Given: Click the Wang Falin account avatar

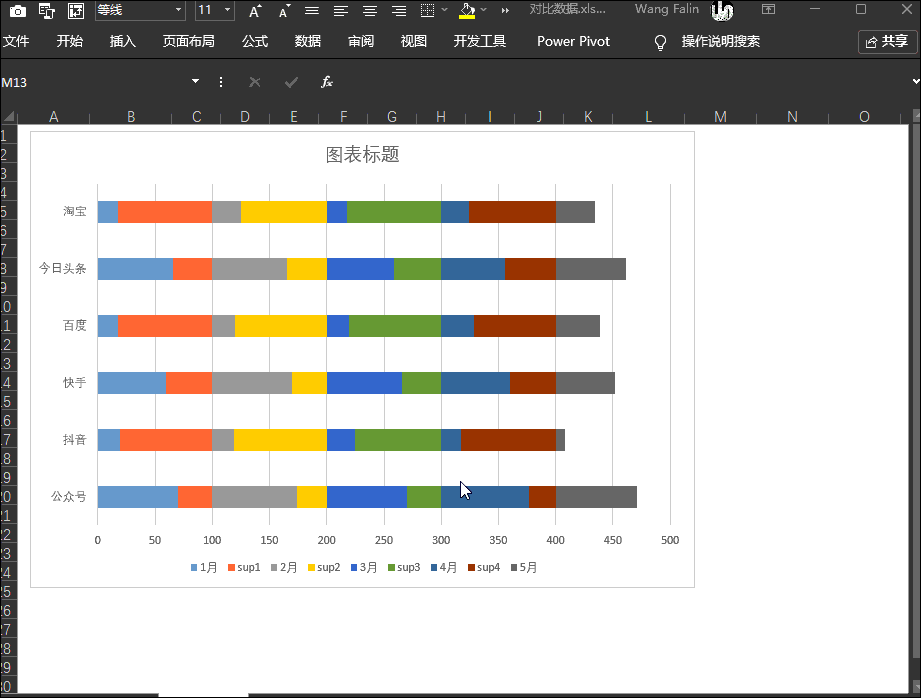Looking at the screenshot, I should pos(722,10).
